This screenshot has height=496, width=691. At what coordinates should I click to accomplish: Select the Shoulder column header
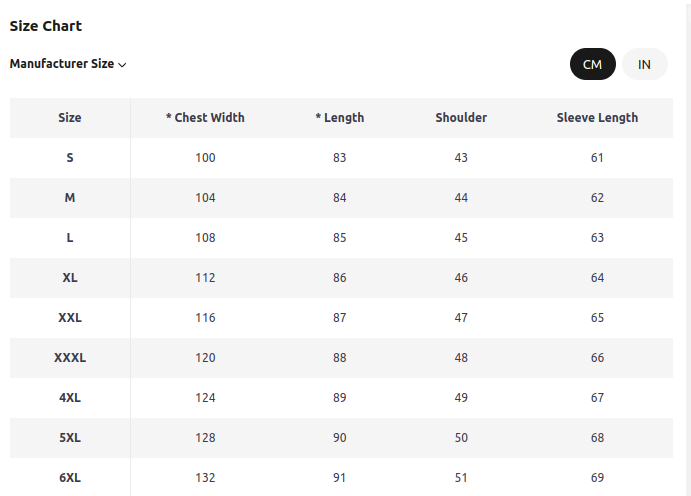(461, 118)
